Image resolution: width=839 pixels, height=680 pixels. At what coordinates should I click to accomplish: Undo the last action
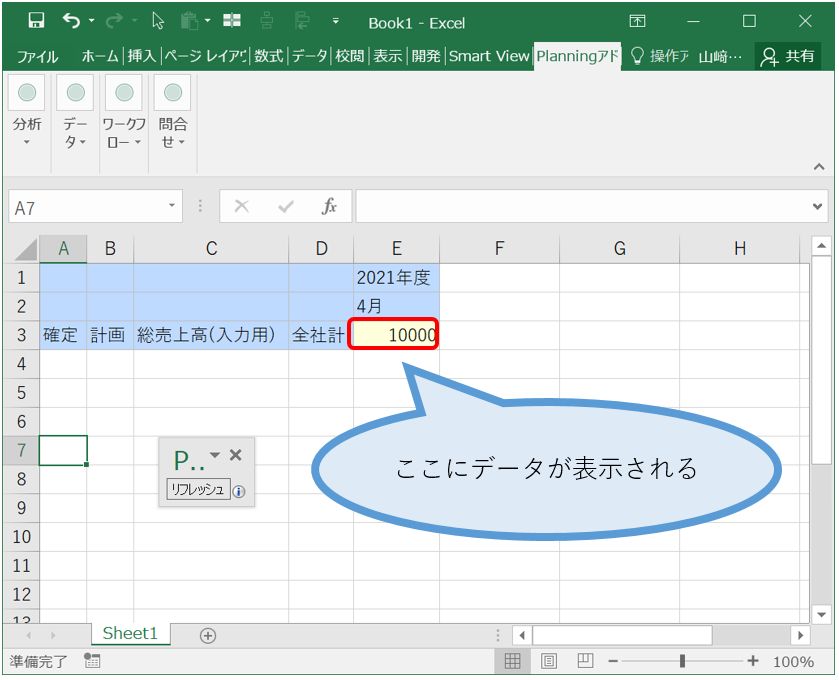71,21
